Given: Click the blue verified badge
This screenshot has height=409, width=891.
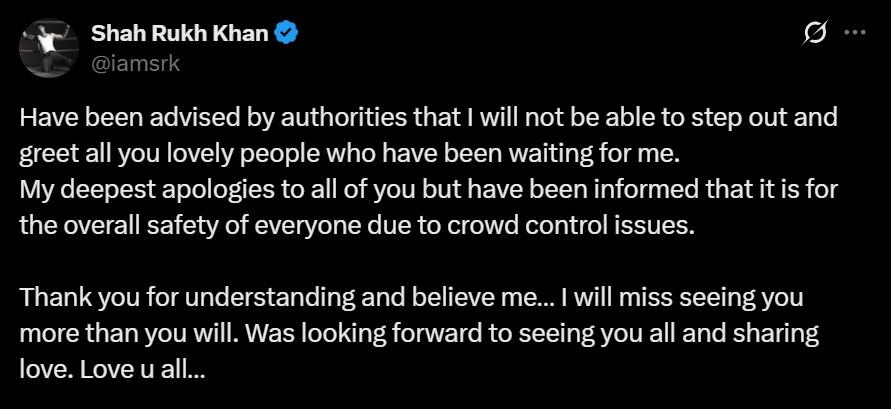Looking at the screenshot, I should click(289, 33).
